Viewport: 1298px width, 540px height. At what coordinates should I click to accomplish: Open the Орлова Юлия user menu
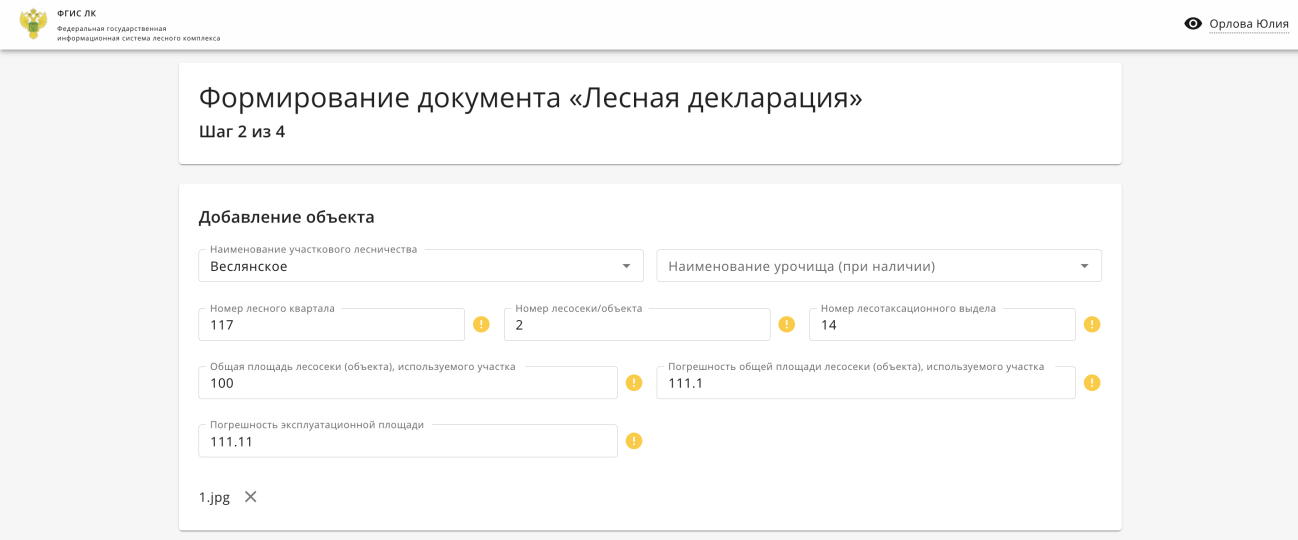1249,24
